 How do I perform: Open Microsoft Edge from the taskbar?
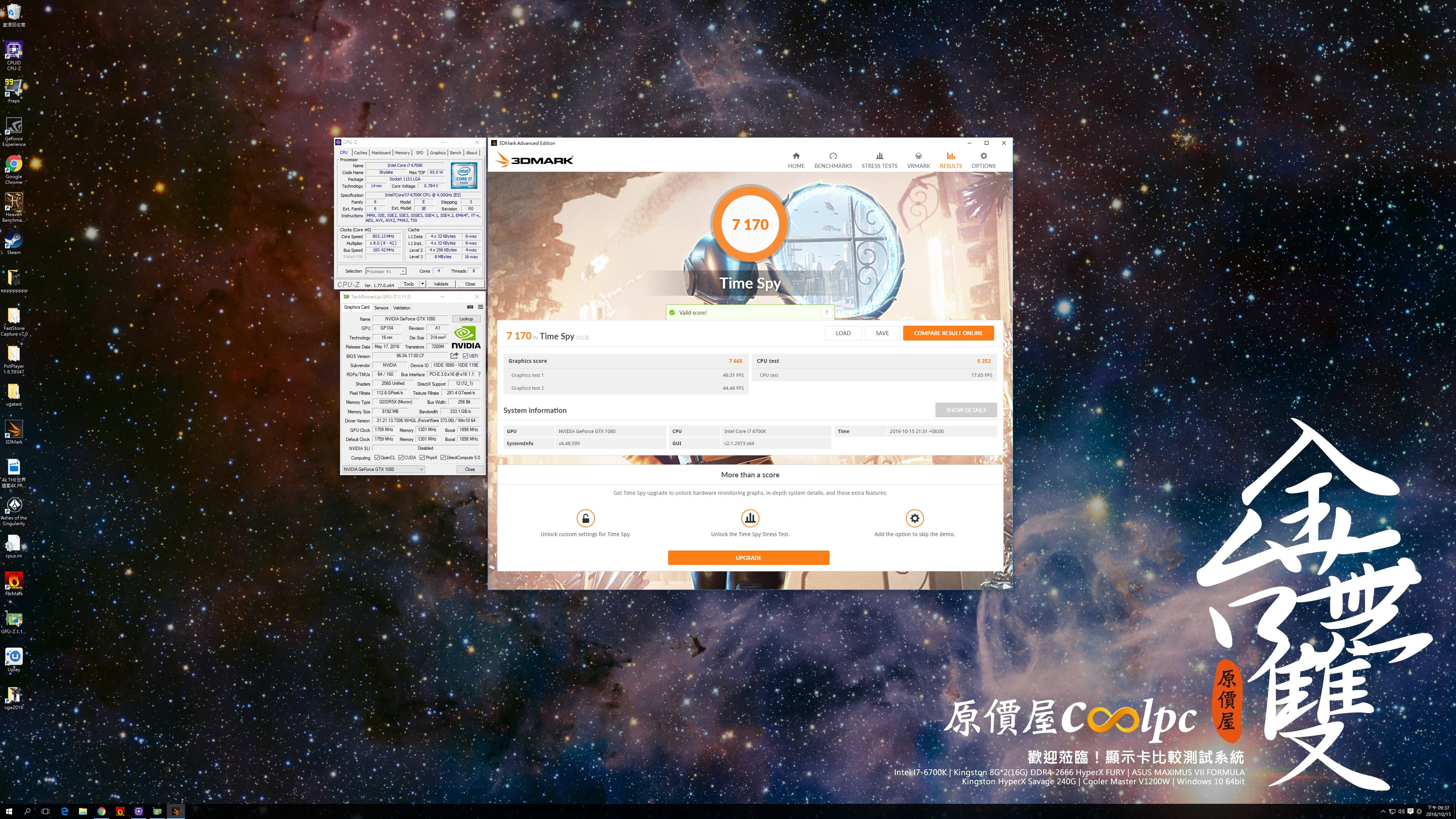coord(64,811)
